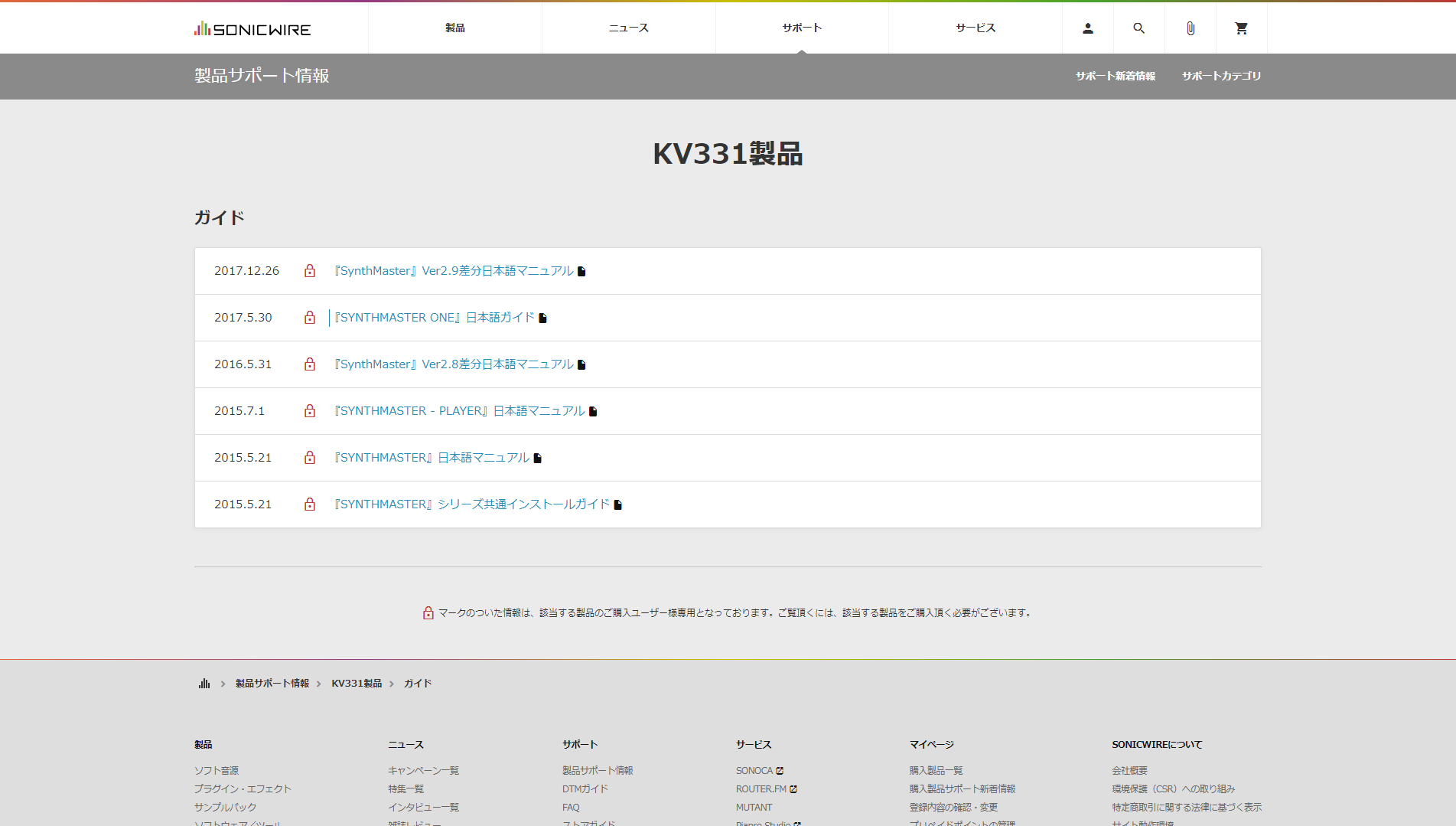1456x826 pixels.
Task: Click external-link icon next to ROUTER.FM
Action: coord(793,789)
